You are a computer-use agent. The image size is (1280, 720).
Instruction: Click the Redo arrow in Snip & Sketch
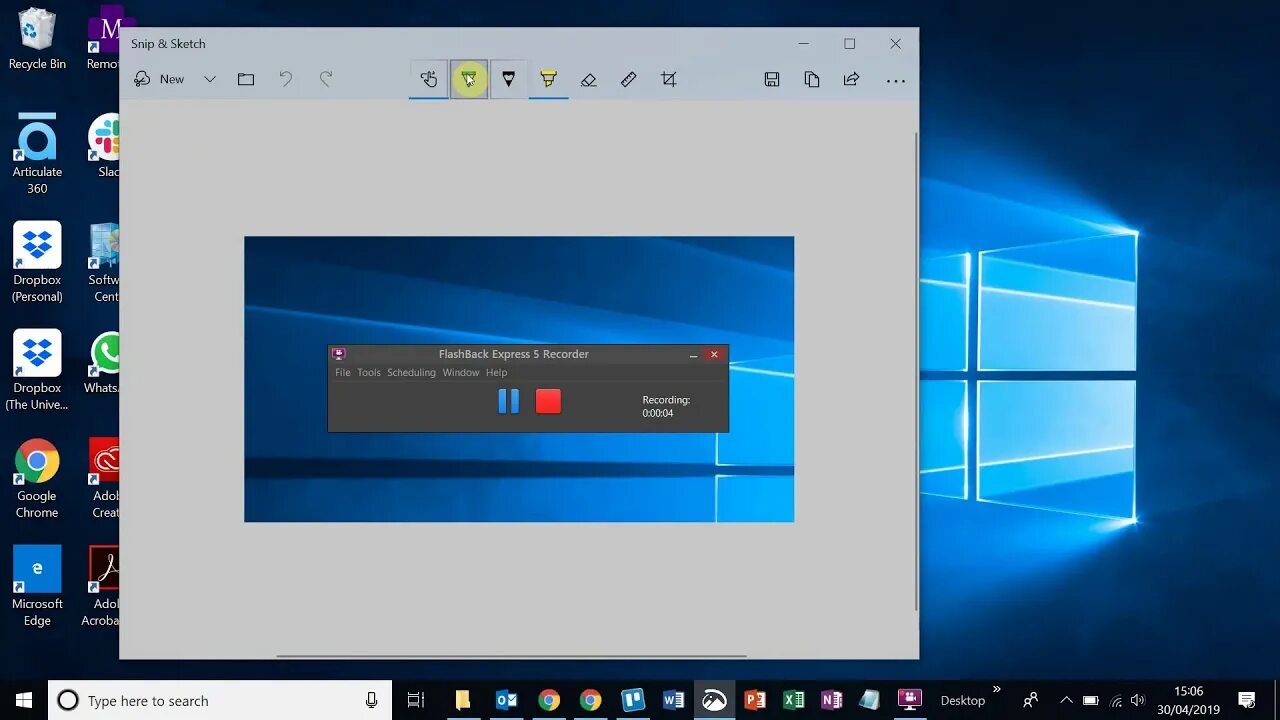(x=326, y=79)
